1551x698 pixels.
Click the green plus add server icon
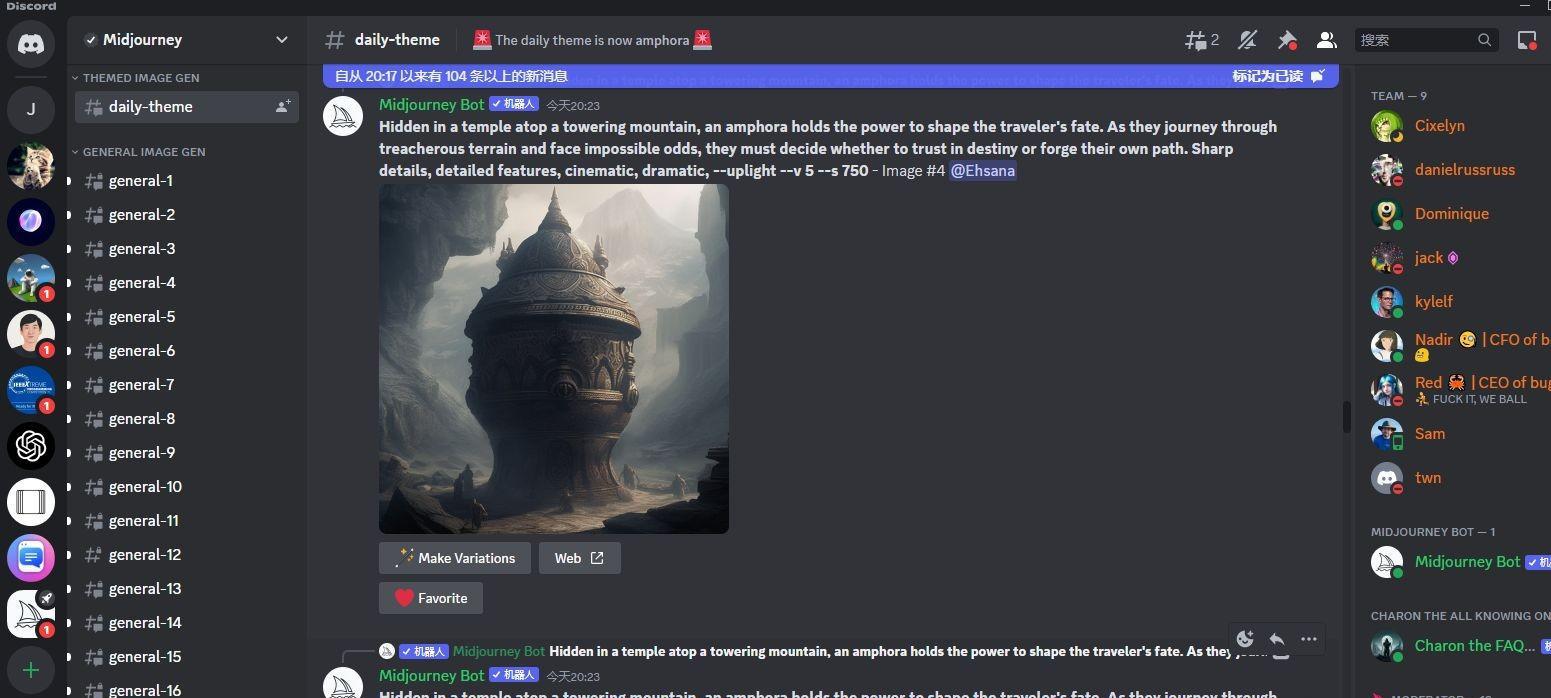click(x=31, y=670)
